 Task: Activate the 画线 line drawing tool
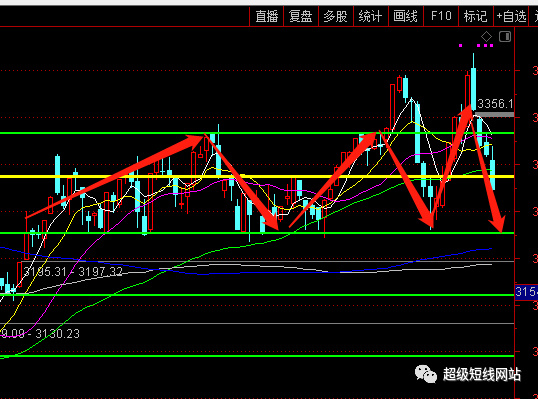pos(406,16)
